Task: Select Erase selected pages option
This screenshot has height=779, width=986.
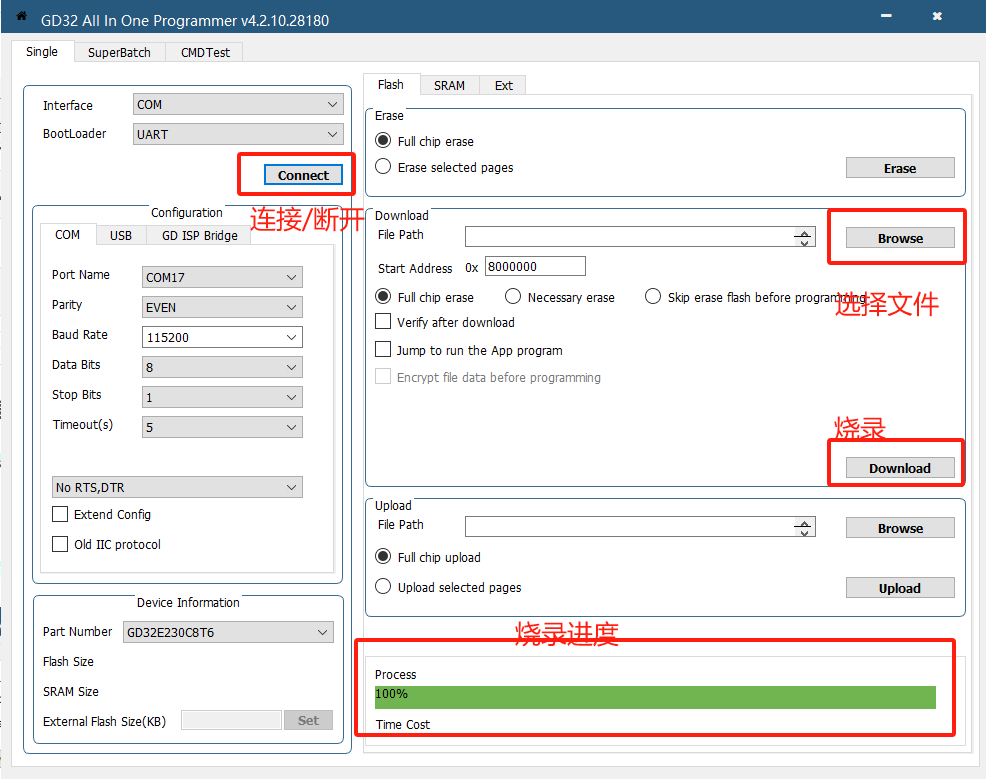Action: pos(383,166)
